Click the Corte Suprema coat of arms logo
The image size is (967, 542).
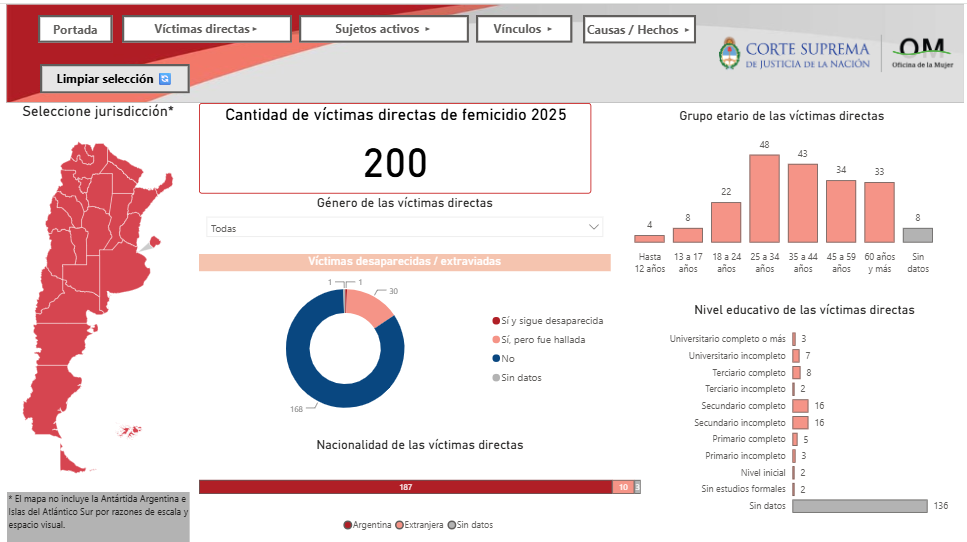pyautogui.click(x=730, y=54)
